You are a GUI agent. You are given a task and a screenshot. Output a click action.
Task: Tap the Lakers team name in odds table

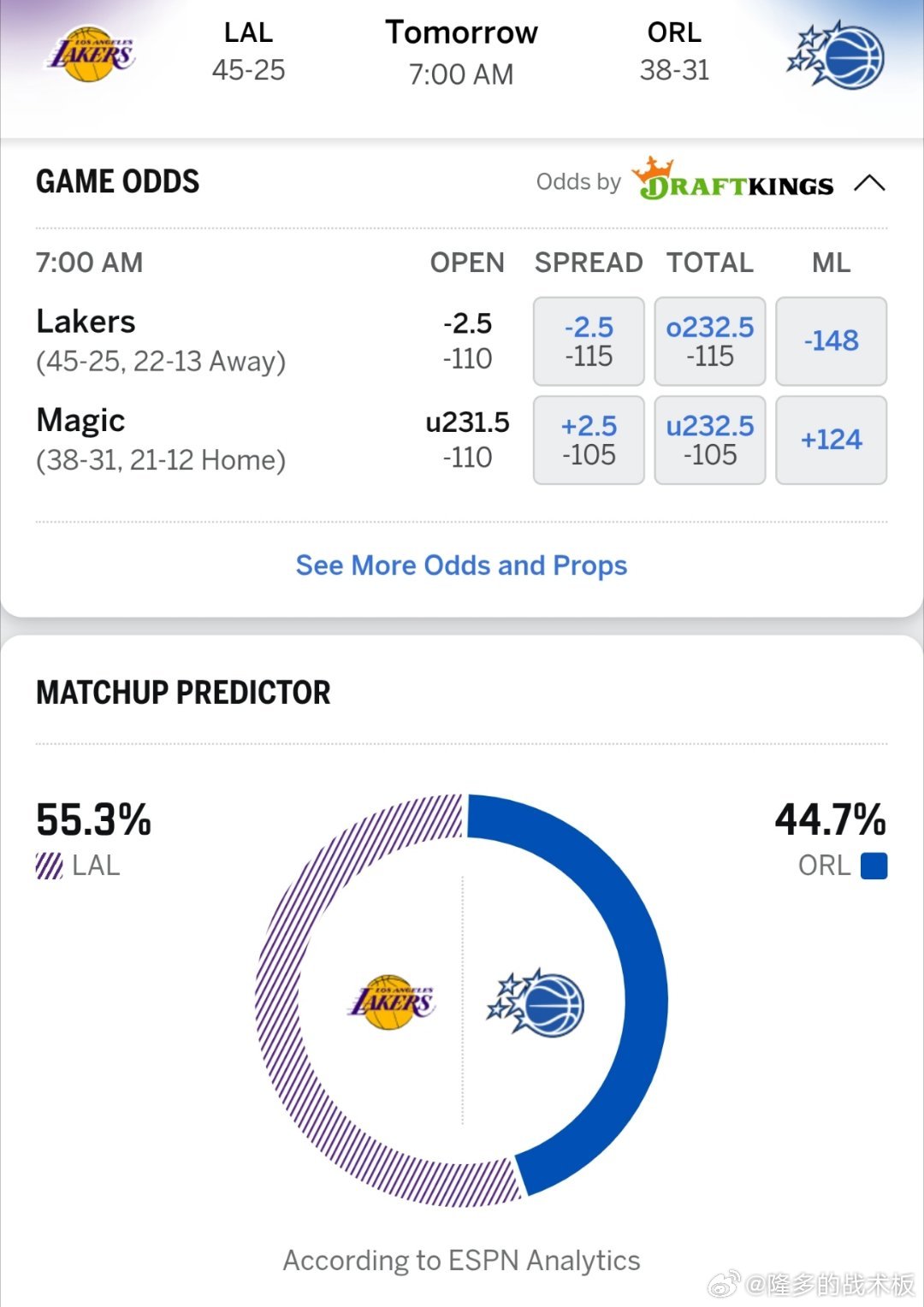coord(86,322)
